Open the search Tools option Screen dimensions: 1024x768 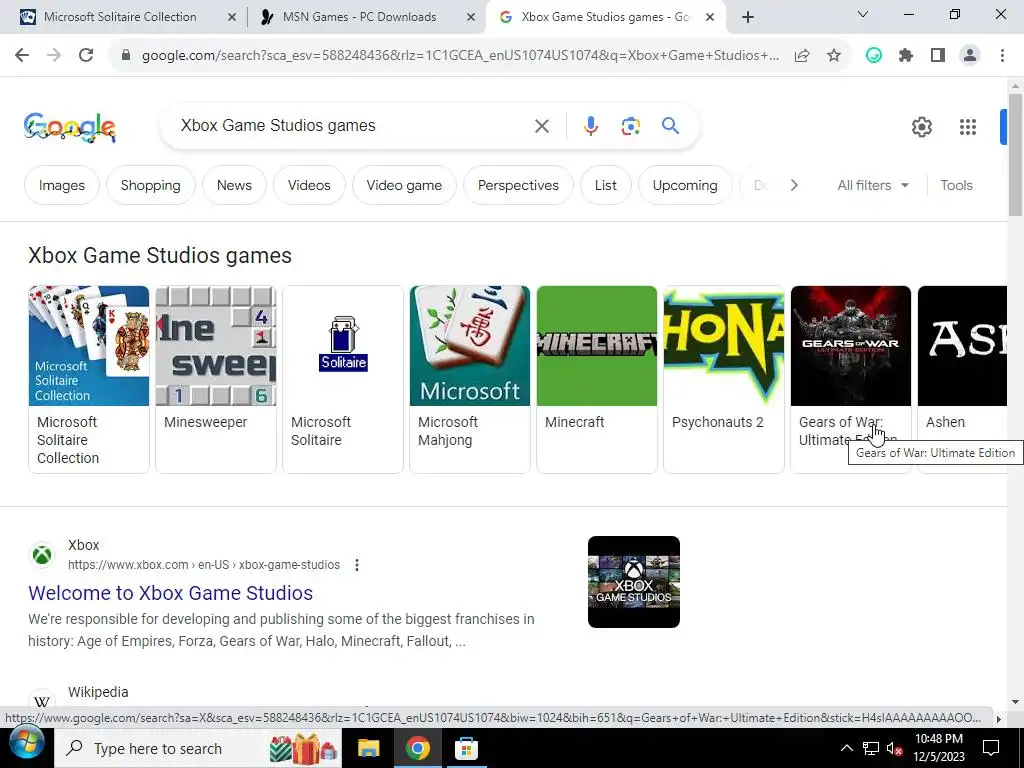[957, 185]
